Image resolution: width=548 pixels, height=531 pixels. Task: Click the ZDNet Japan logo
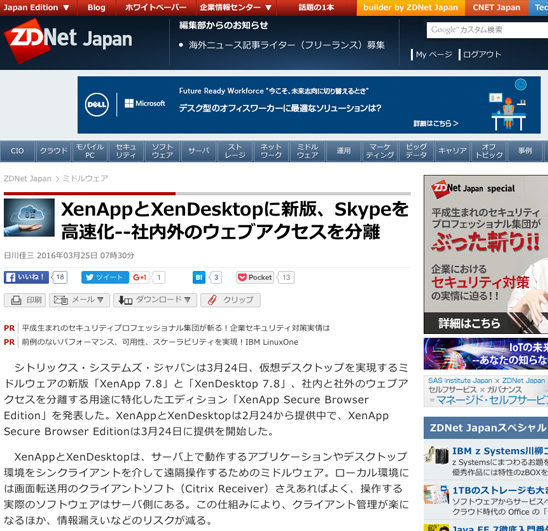click(x=68, y=41)
